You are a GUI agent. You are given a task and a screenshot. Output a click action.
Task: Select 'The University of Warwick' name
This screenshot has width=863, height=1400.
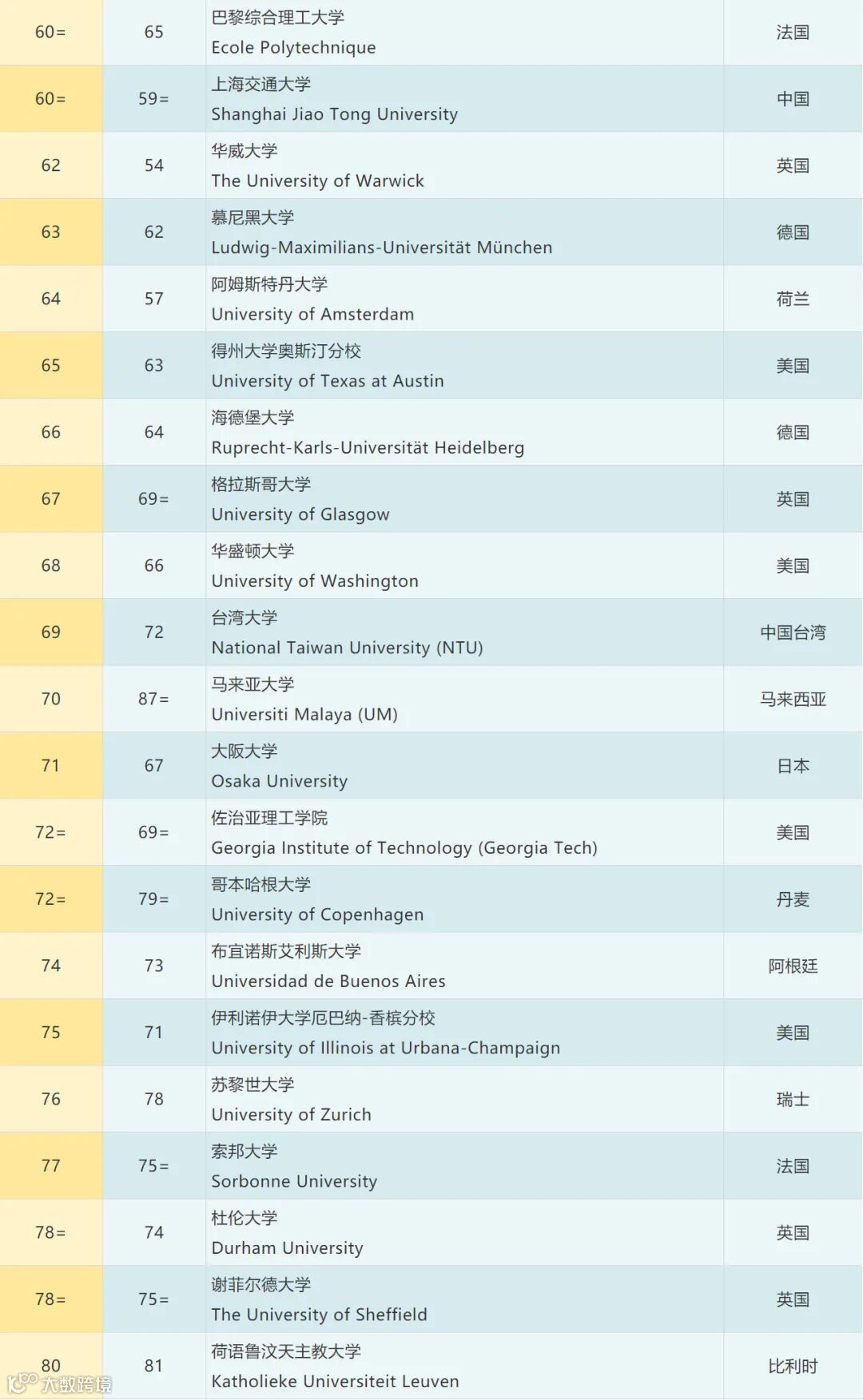click(317, 181)
